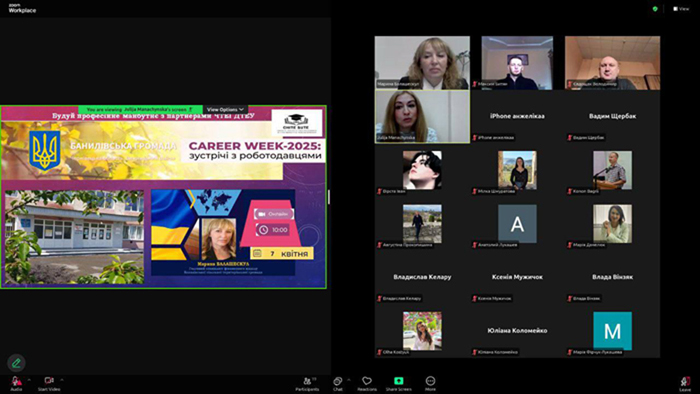Viewport: 700px width, 394px height.
Task: Click the Audio microphone icon
Action: 16,381
